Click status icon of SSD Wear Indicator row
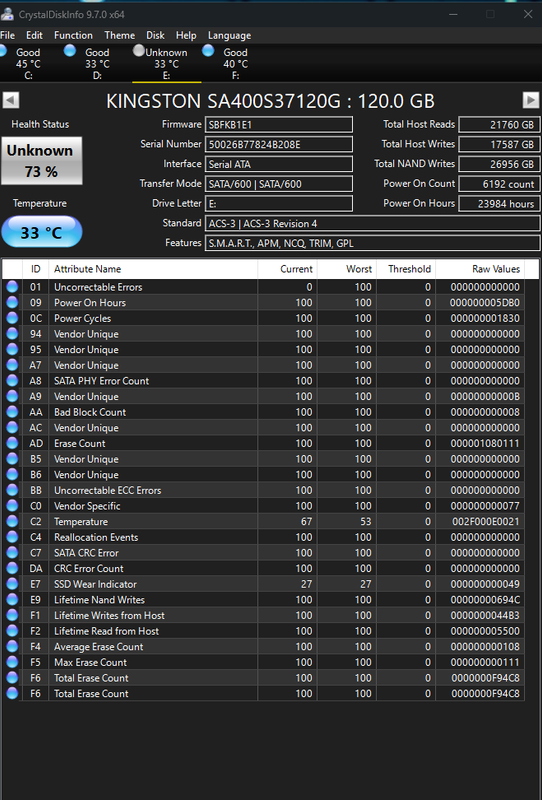 pyautogui.click(x=12, y=584)
